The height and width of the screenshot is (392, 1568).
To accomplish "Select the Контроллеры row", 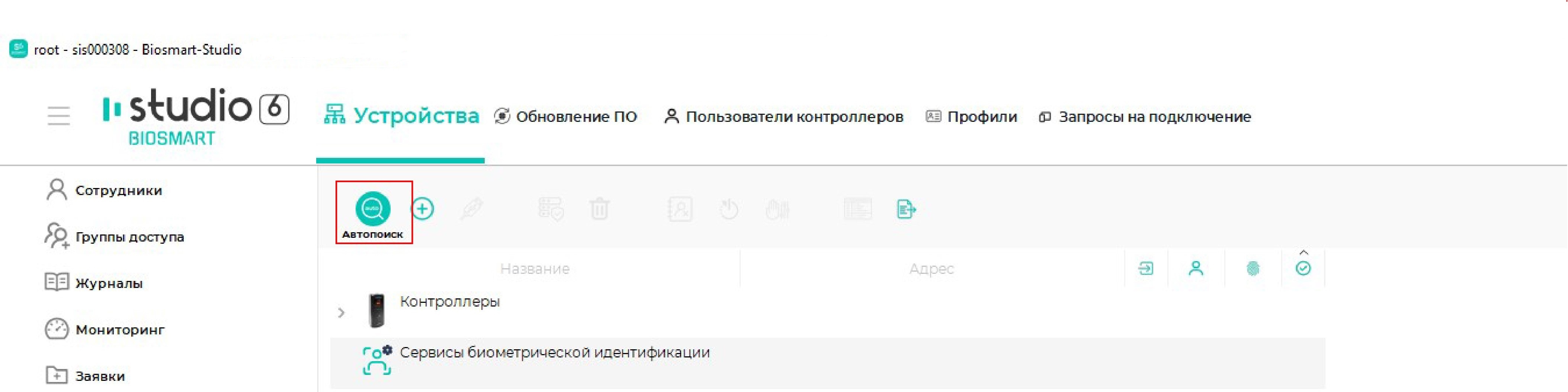I will [828, 311].
